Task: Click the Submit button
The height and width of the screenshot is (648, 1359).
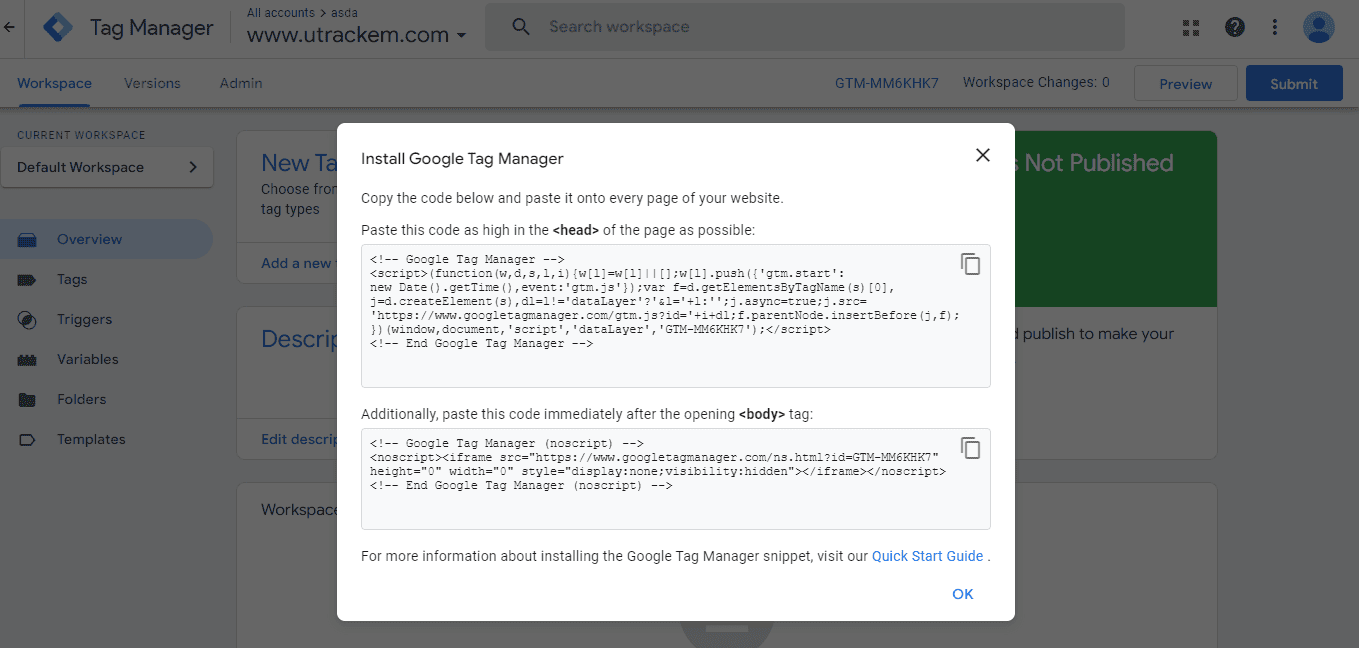Action: (1293, 84)
